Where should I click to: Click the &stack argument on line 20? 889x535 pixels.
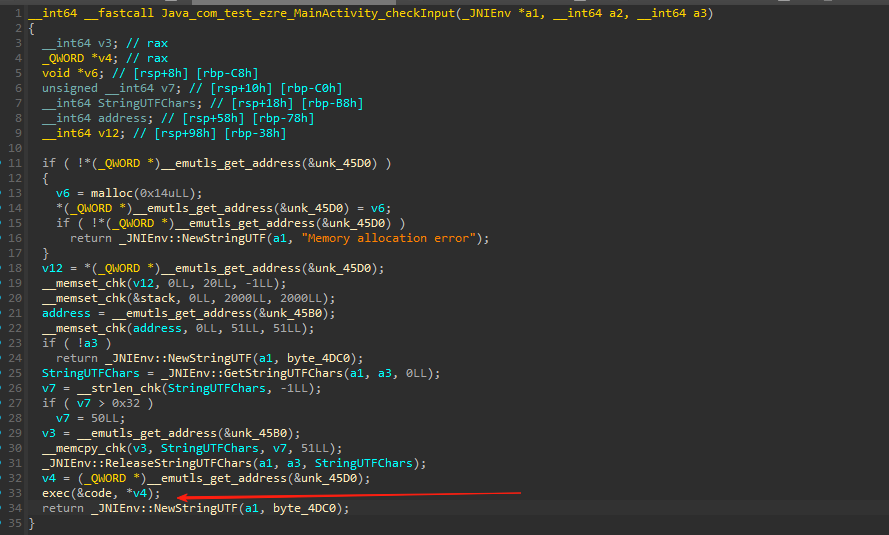pos(154,298)
